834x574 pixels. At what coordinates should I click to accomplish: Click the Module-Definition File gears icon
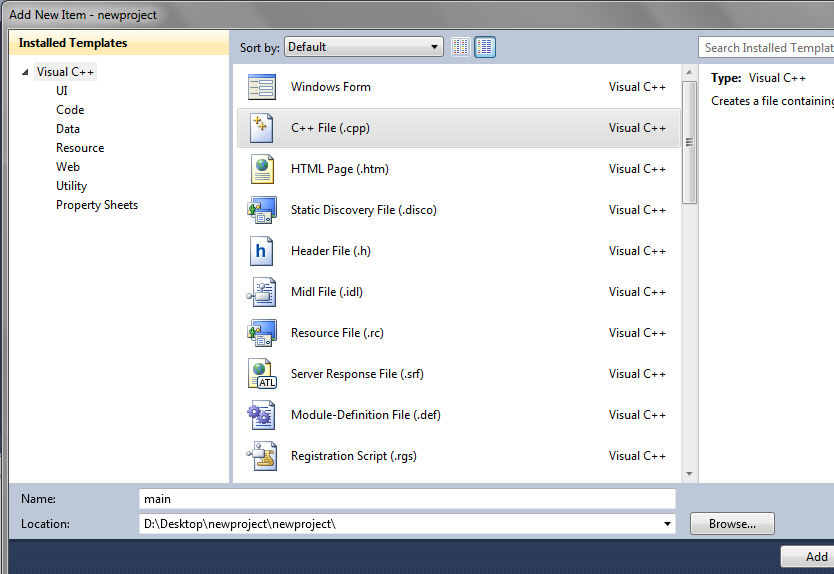(261, 415)
